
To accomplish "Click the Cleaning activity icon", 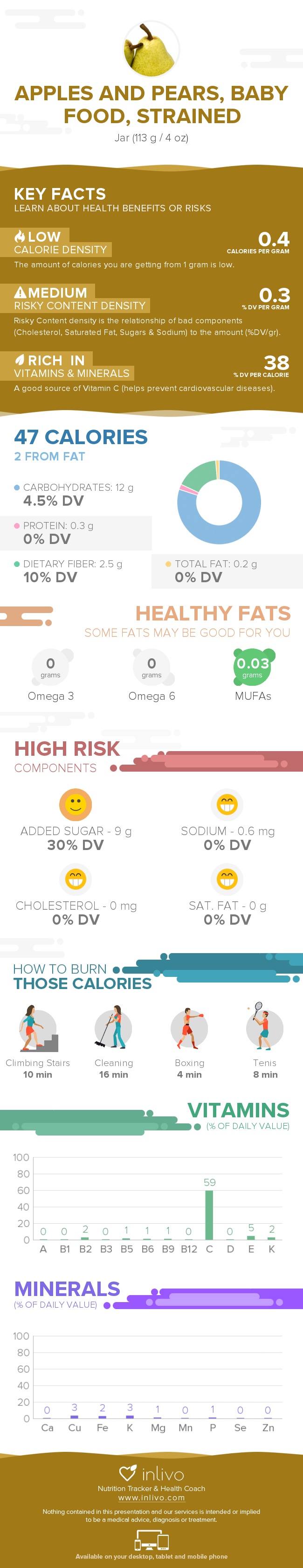I will (x=113, y=1027).
